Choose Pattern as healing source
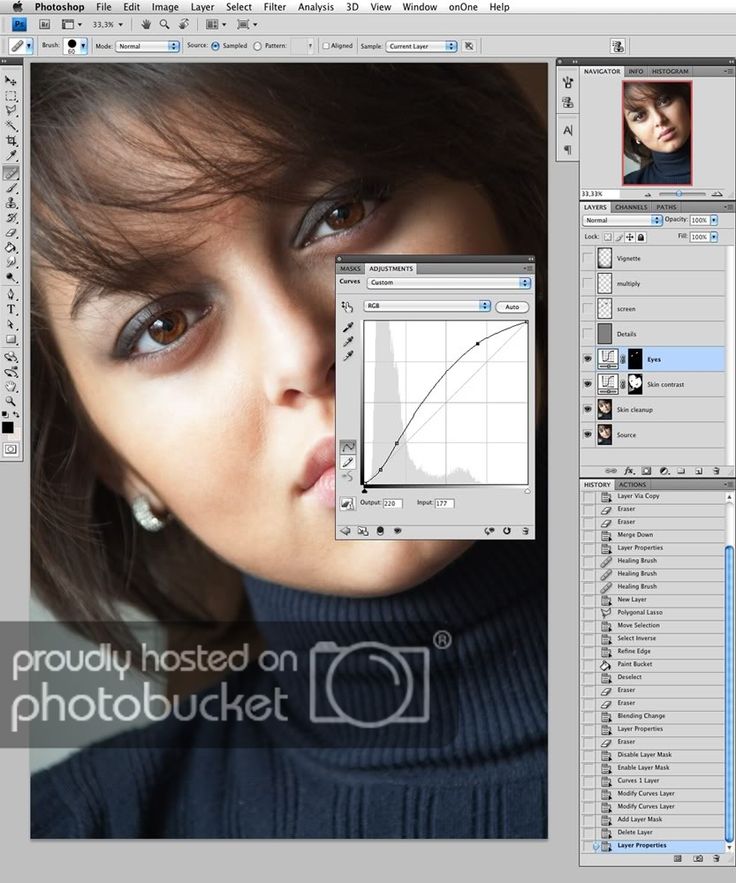The width and height of the screenshot is (736, 883). [x=257, y=46]
